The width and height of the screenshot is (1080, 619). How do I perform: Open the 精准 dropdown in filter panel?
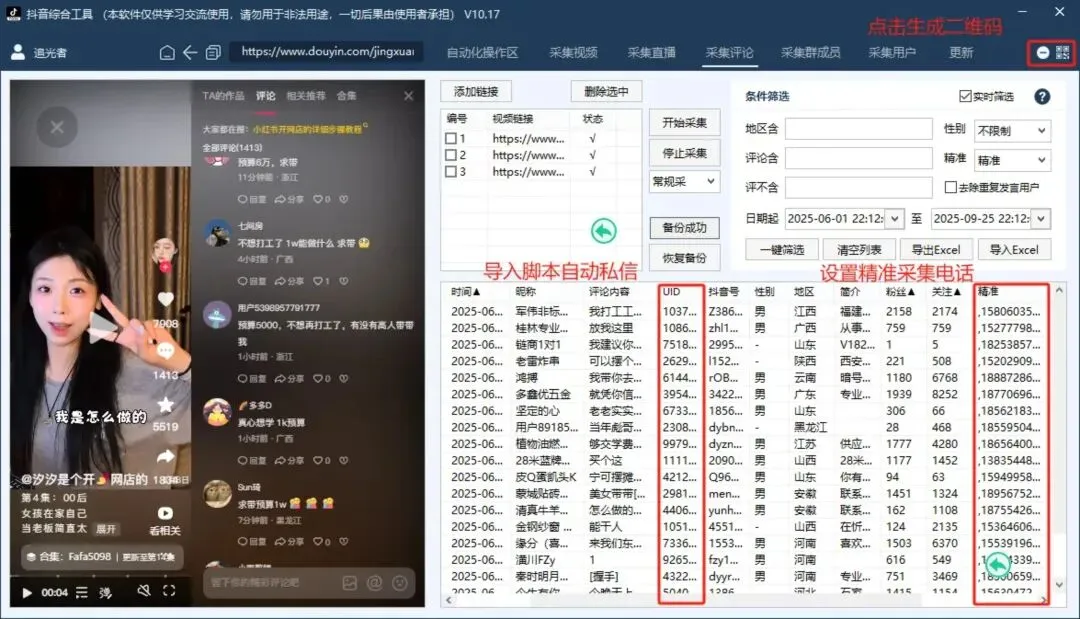[1012, 160]
